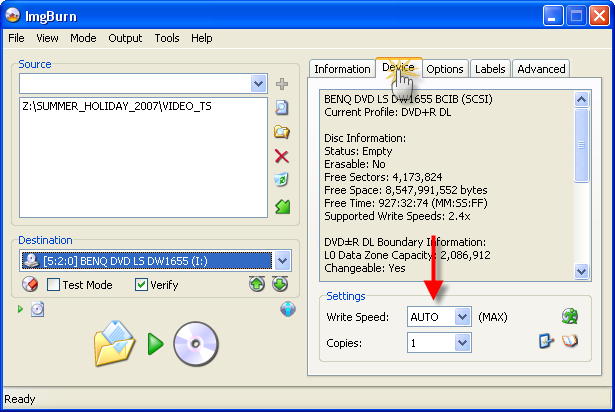Click the green up arrow eject tray icon
Screen dimensions: 615x412
(257, 284)
